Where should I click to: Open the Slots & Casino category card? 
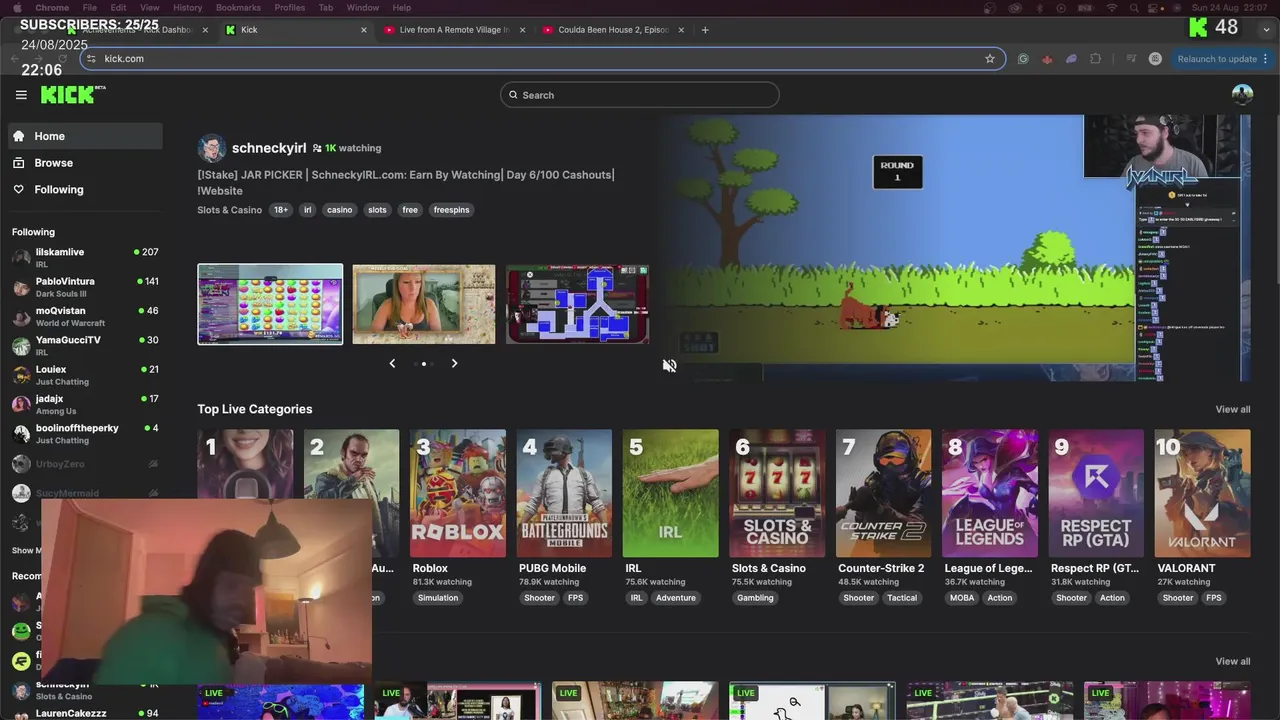(777, 494)
